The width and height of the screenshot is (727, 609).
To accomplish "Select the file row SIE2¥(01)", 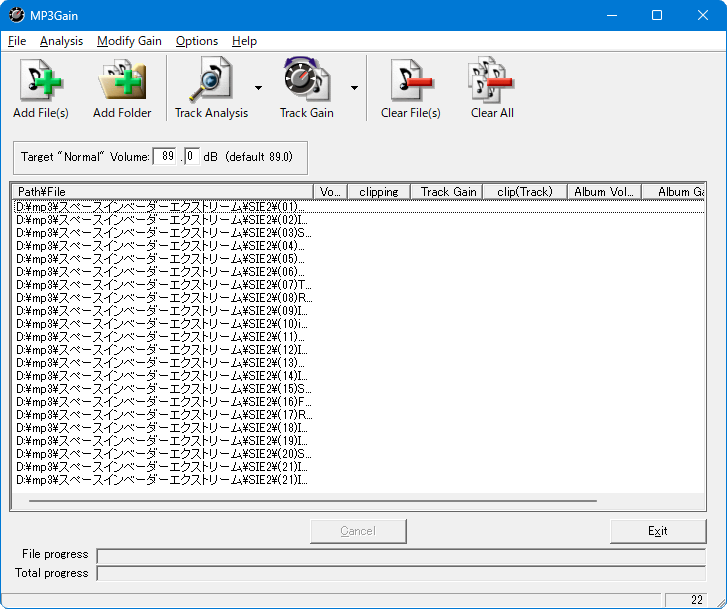I will tap(359, 206).
